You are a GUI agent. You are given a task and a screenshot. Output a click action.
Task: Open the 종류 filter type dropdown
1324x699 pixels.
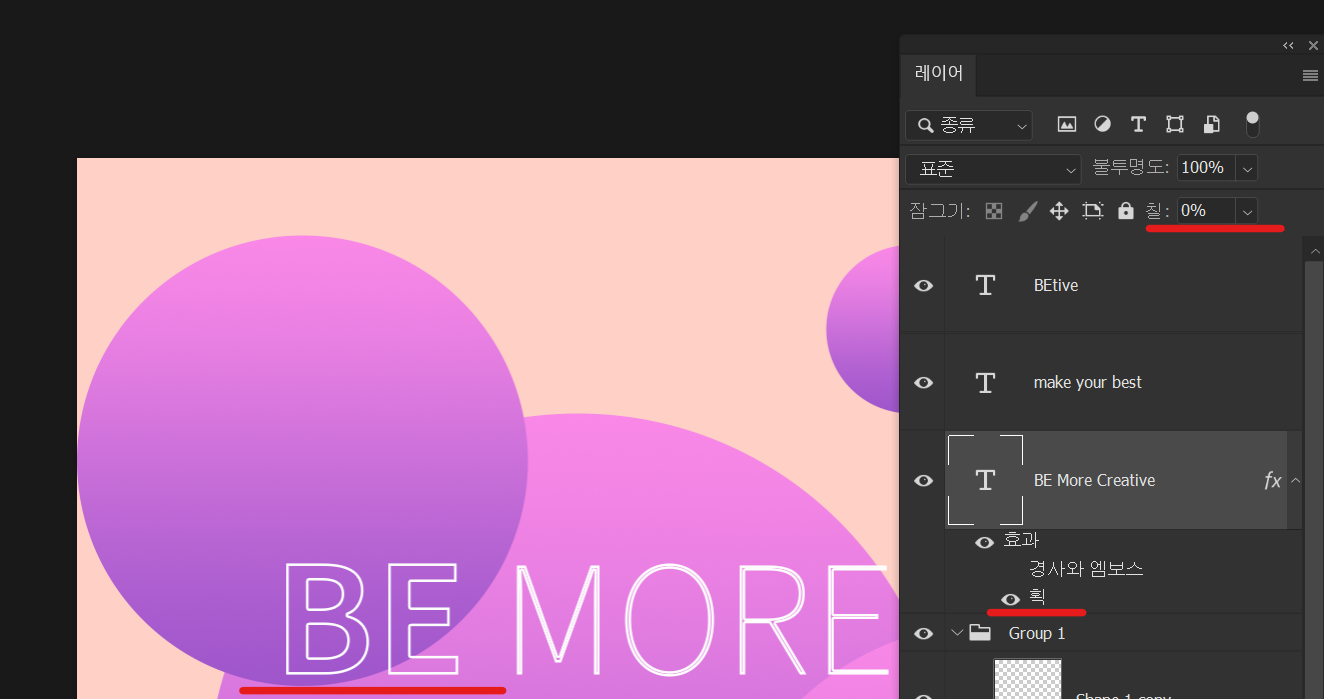(x=968, y=125)
